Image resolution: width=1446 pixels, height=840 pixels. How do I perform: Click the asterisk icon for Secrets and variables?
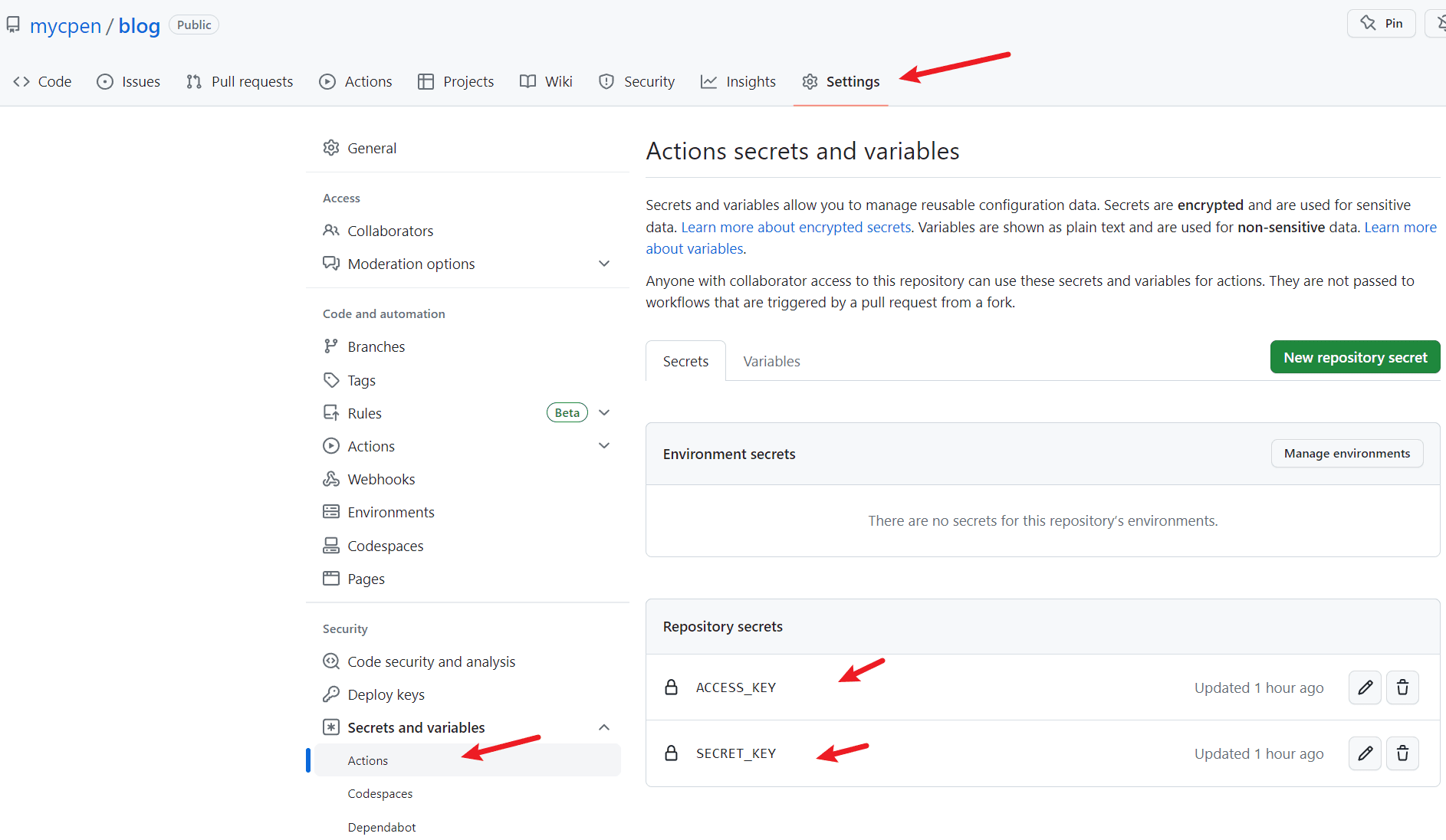click(331, 727)
